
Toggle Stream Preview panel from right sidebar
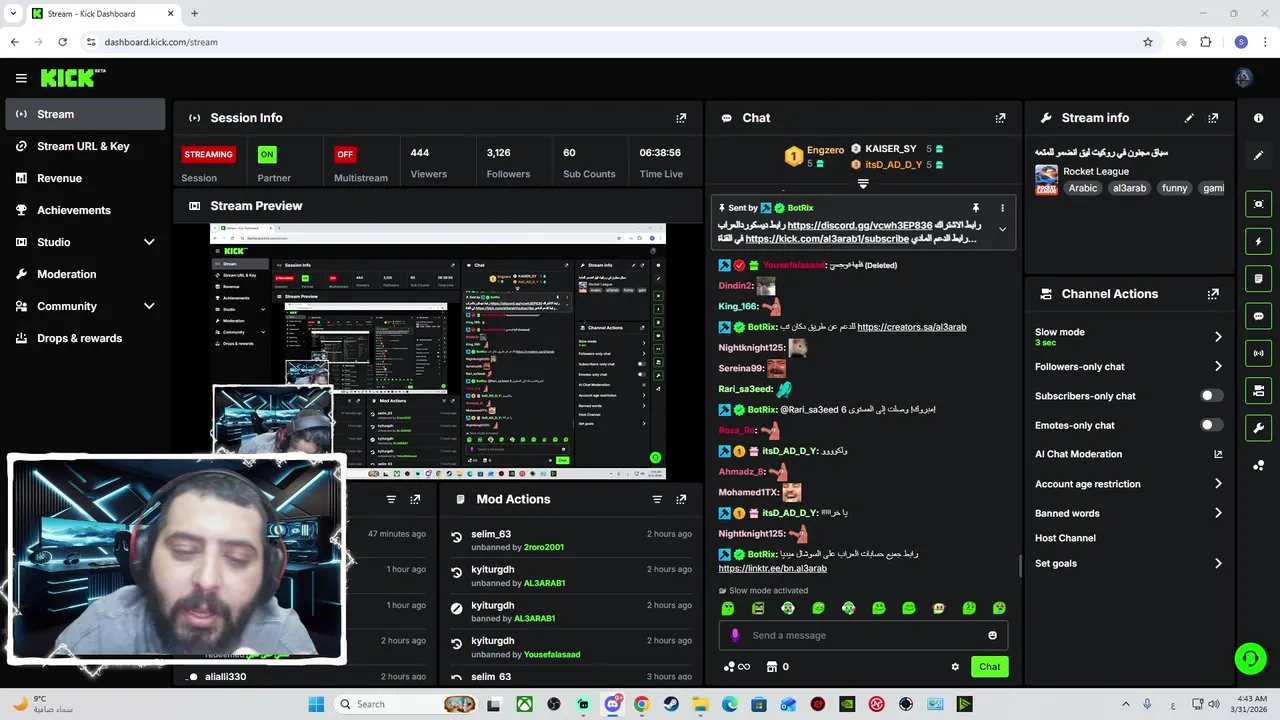click(1258, 204)
